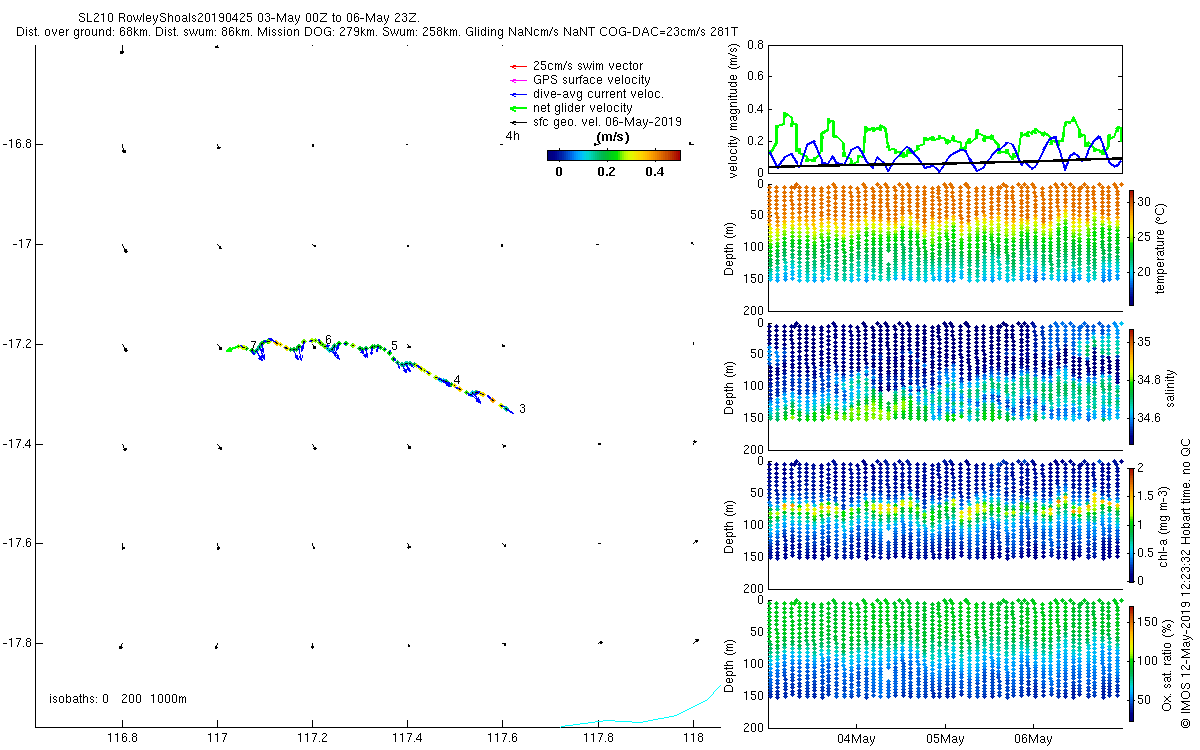Click the 117.4 longitude tick label
Image resolution: width=1200 pixels, height=750 pixels.
[x=407, y=739]
